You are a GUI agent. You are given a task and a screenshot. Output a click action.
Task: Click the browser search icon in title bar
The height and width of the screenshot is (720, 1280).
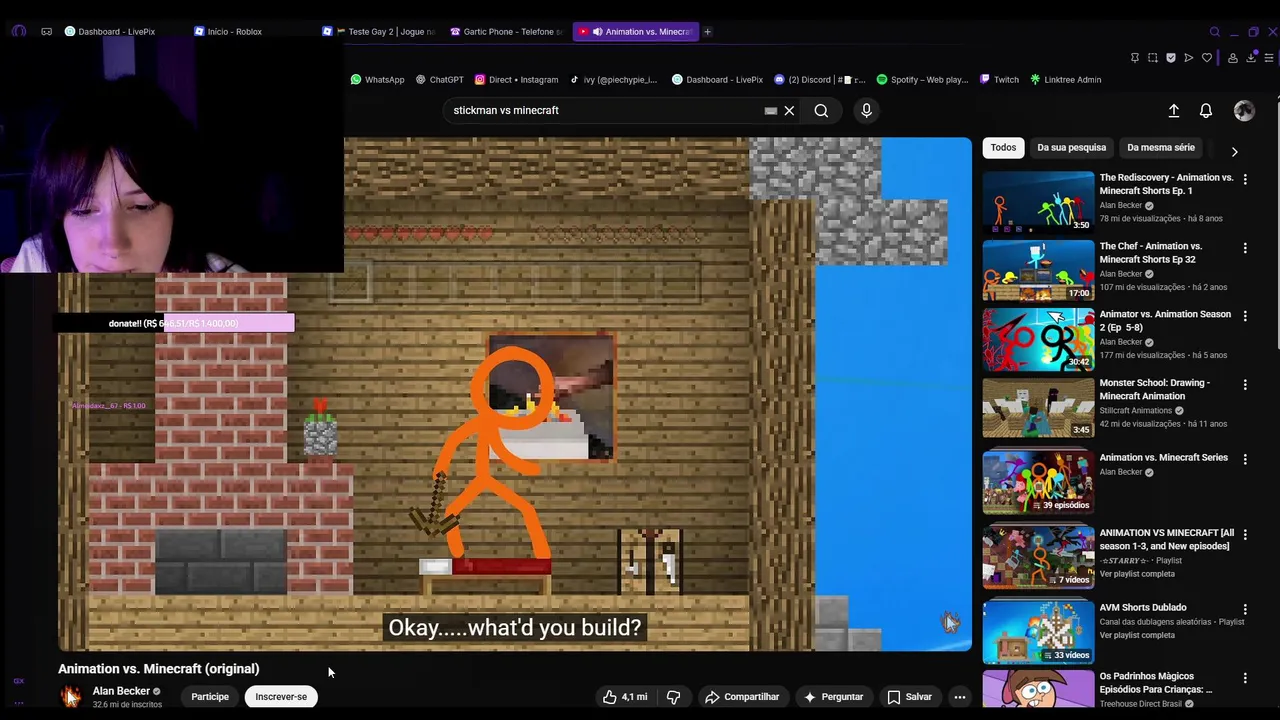point(1215,32)
